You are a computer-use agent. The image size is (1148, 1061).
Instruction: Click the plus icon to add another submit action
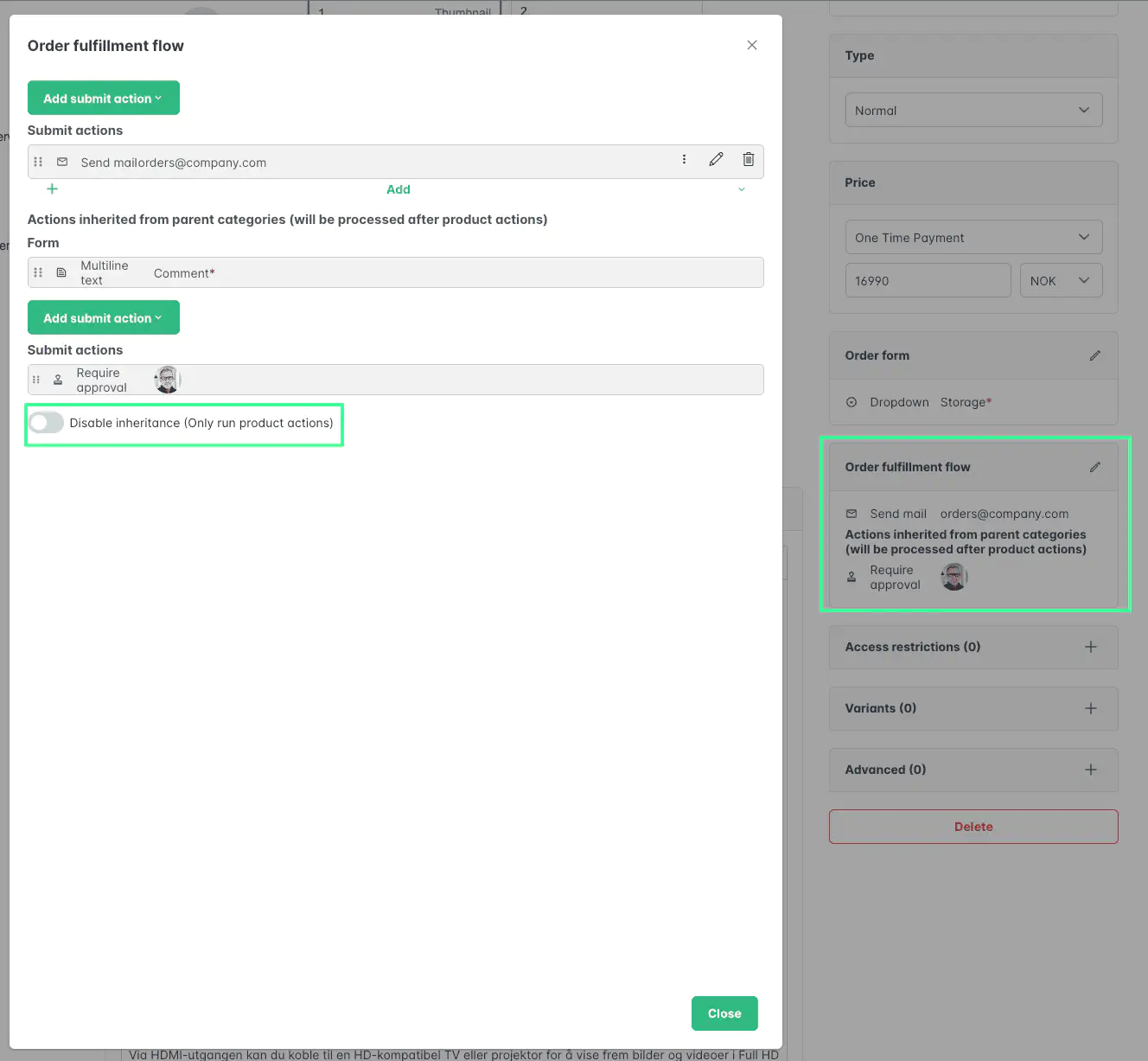(52, 189)
